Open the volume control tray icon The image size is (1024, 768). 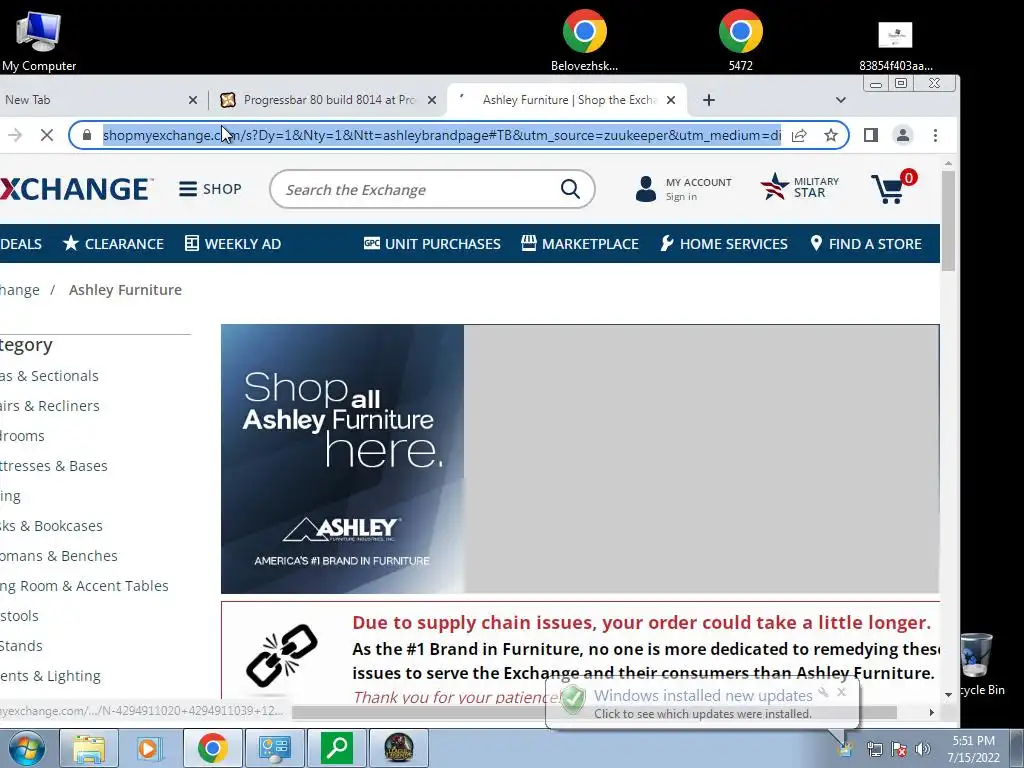[x=923, y=749]
